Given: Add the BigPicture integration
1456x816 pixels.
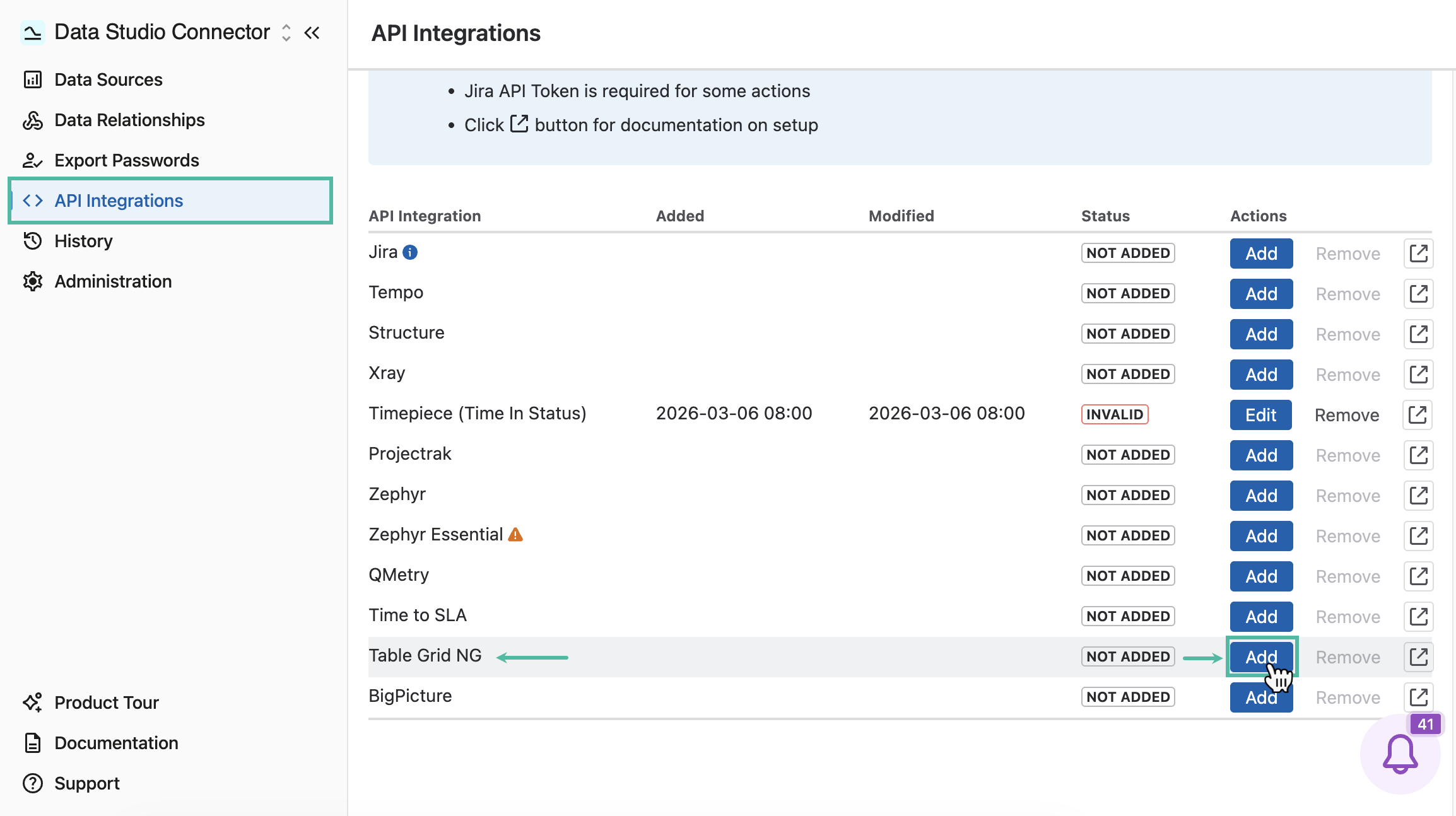Looking at the screenshot, I should coord(1261,697).
